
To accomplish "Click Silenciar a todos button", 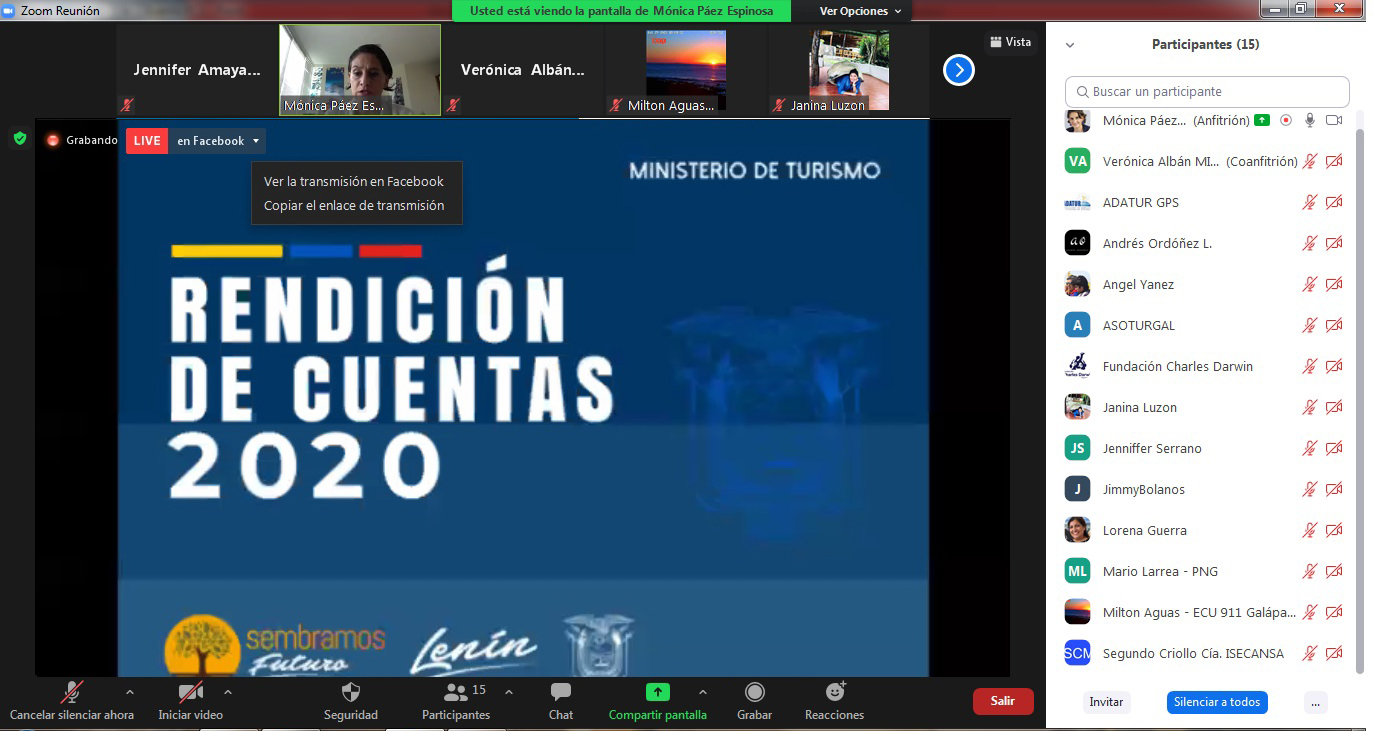I will tap(1217, 702).
